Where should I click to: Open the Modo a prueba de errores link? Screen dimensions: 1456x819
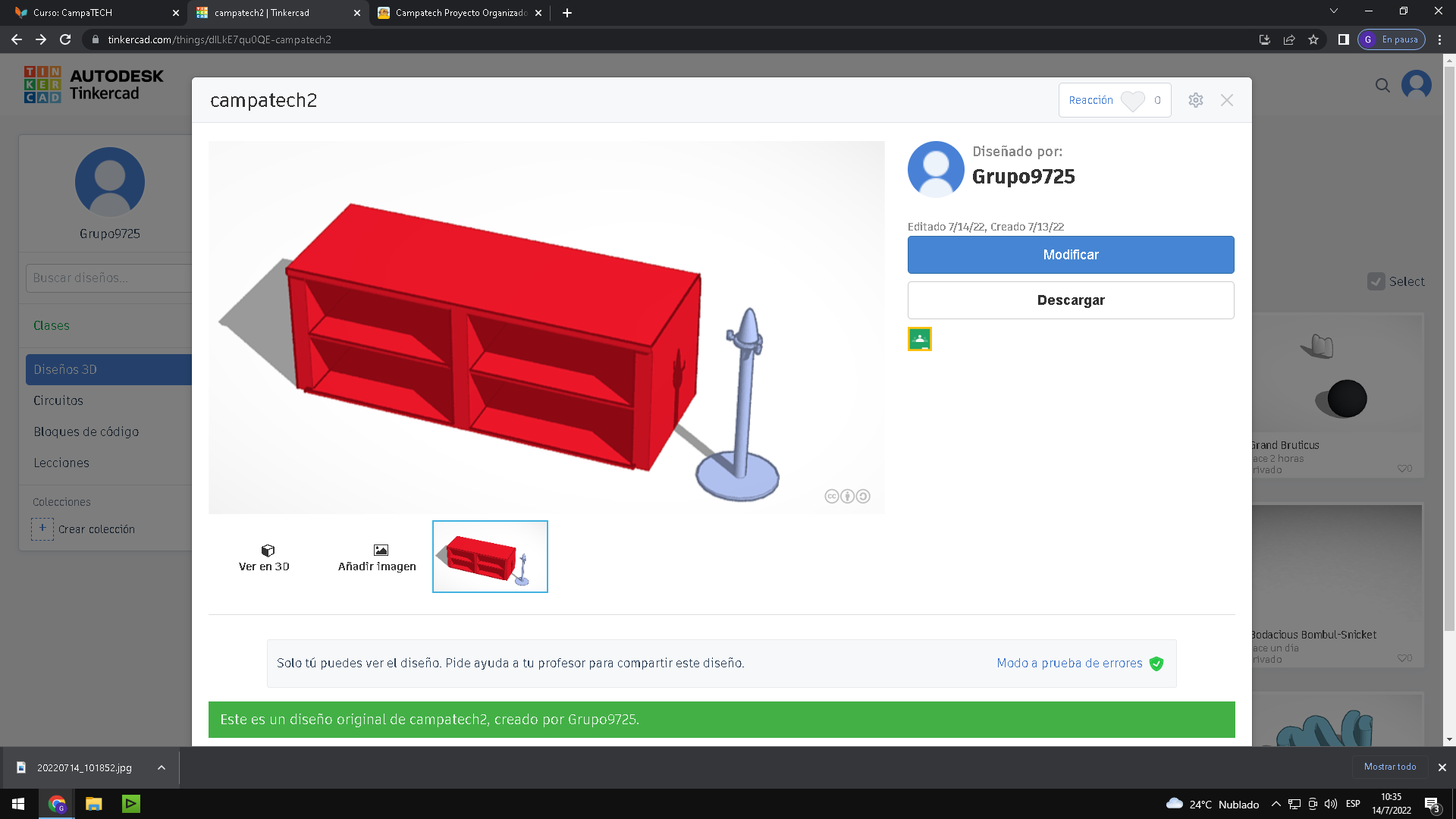click(x=1069, y=664)
